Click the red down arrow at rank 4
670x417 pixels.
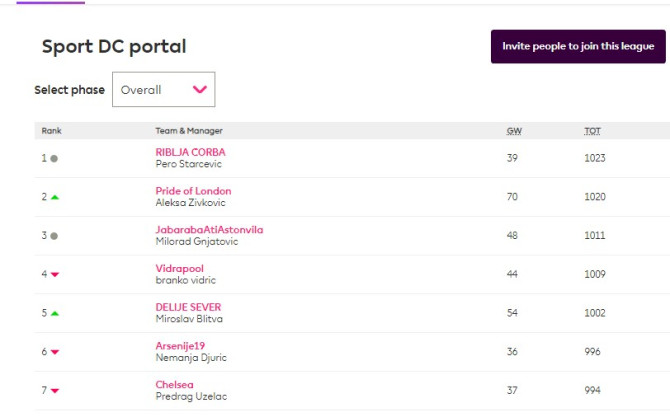[55, 274]
